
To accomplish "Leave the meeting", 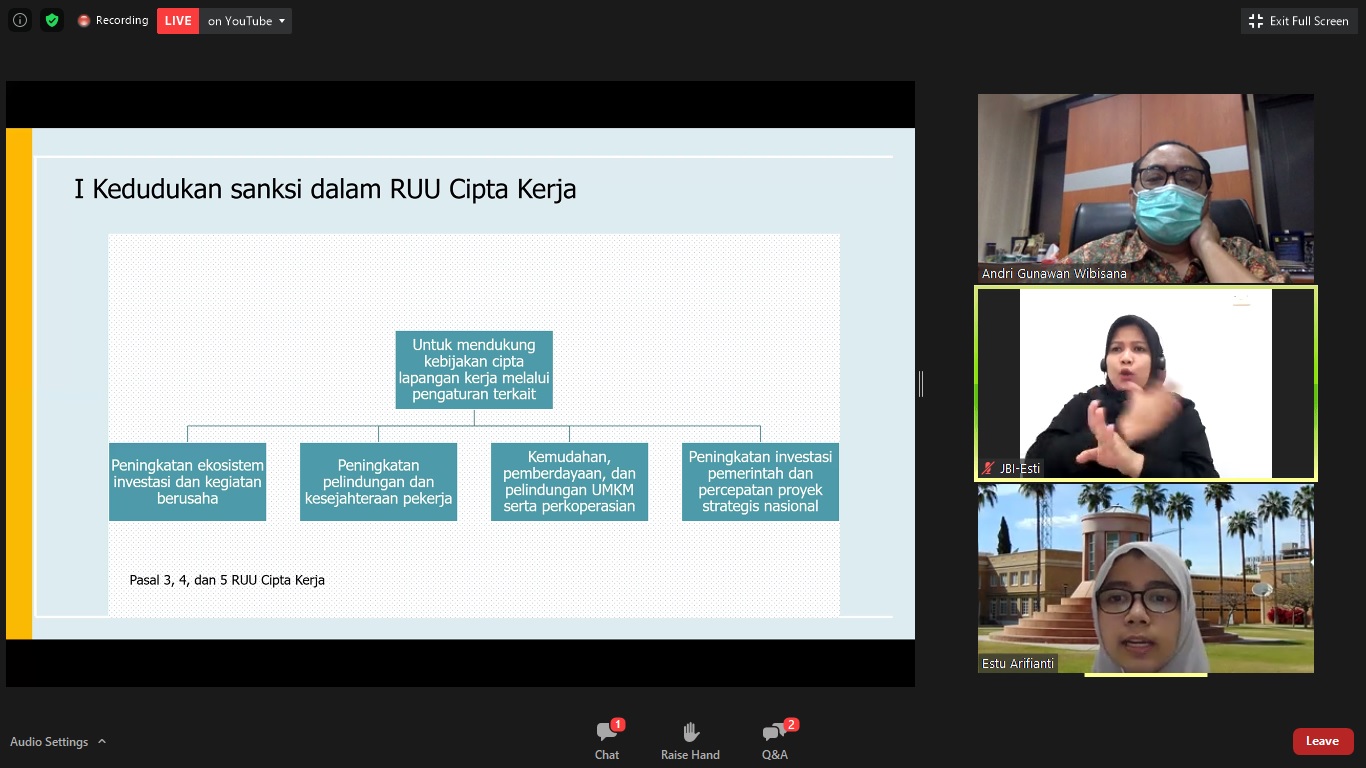I will coord(1322,741).
